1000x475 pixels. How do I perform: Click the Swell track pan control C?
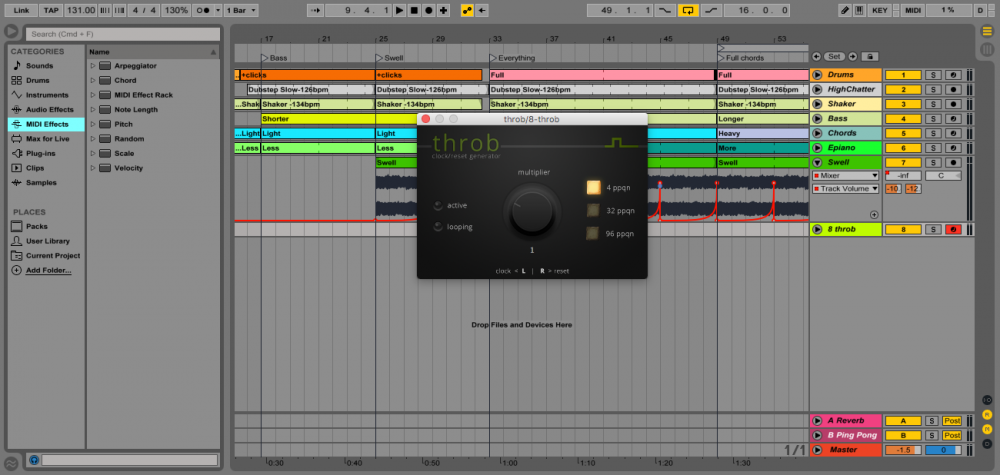pyautogui.click(x=943, y=176)
